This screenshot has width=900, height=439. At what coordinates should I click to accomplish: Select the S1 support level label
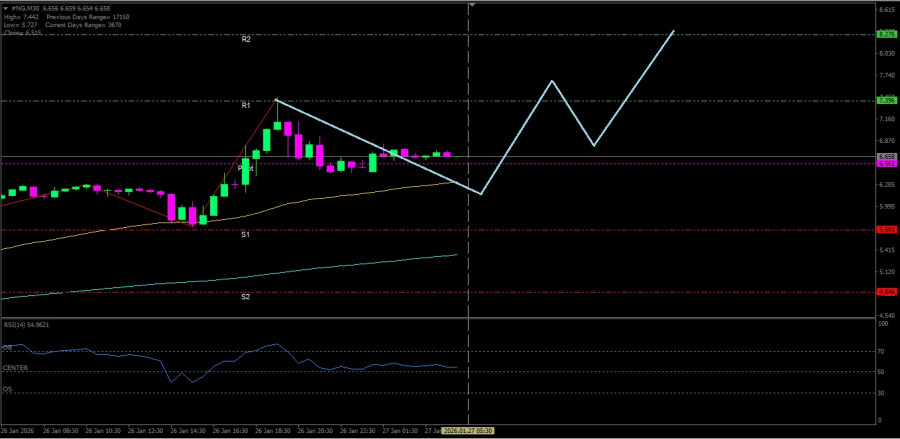(x=245, y=234)
